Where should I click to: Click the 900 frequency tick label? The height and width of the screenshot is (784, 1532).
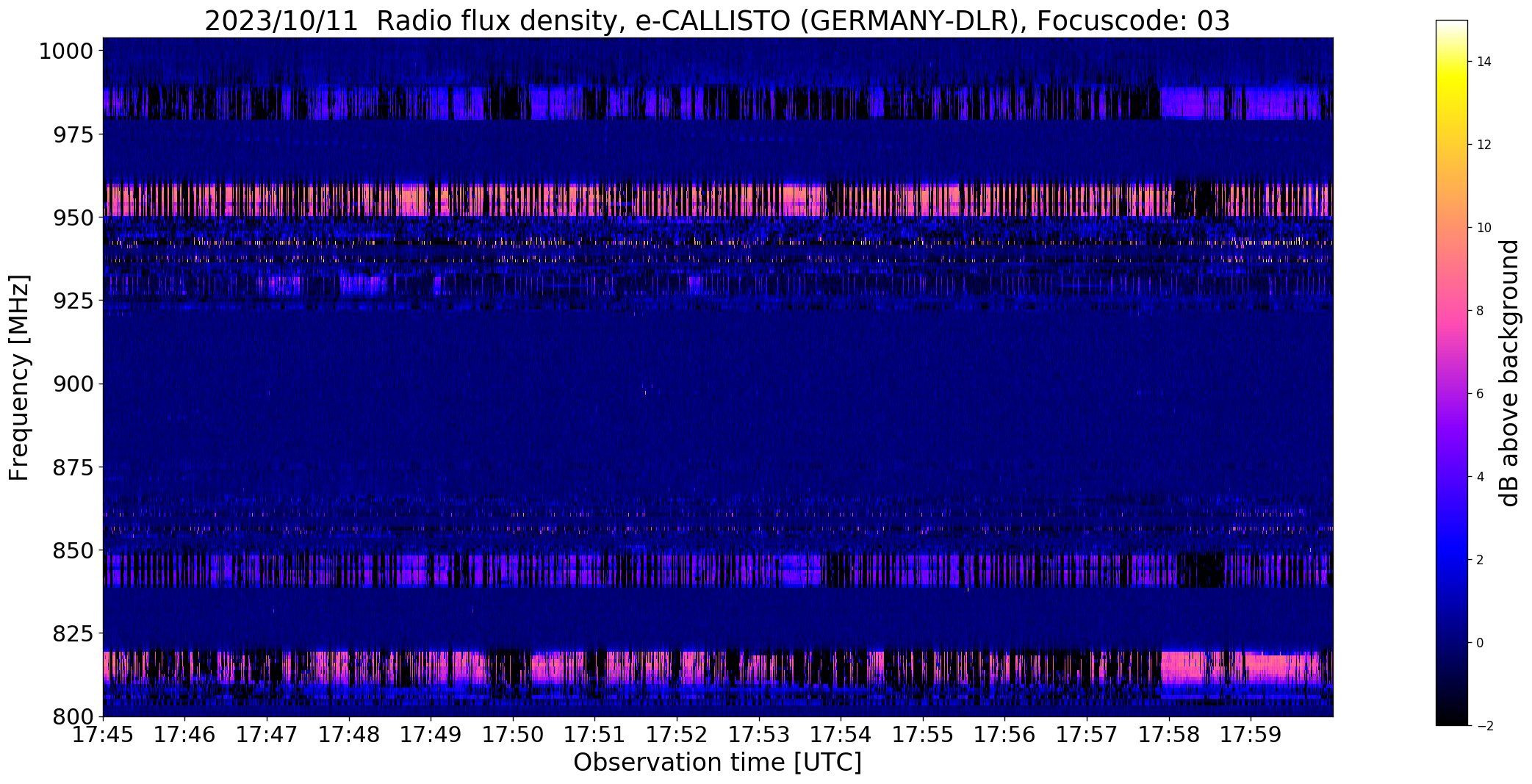[73, 384]
